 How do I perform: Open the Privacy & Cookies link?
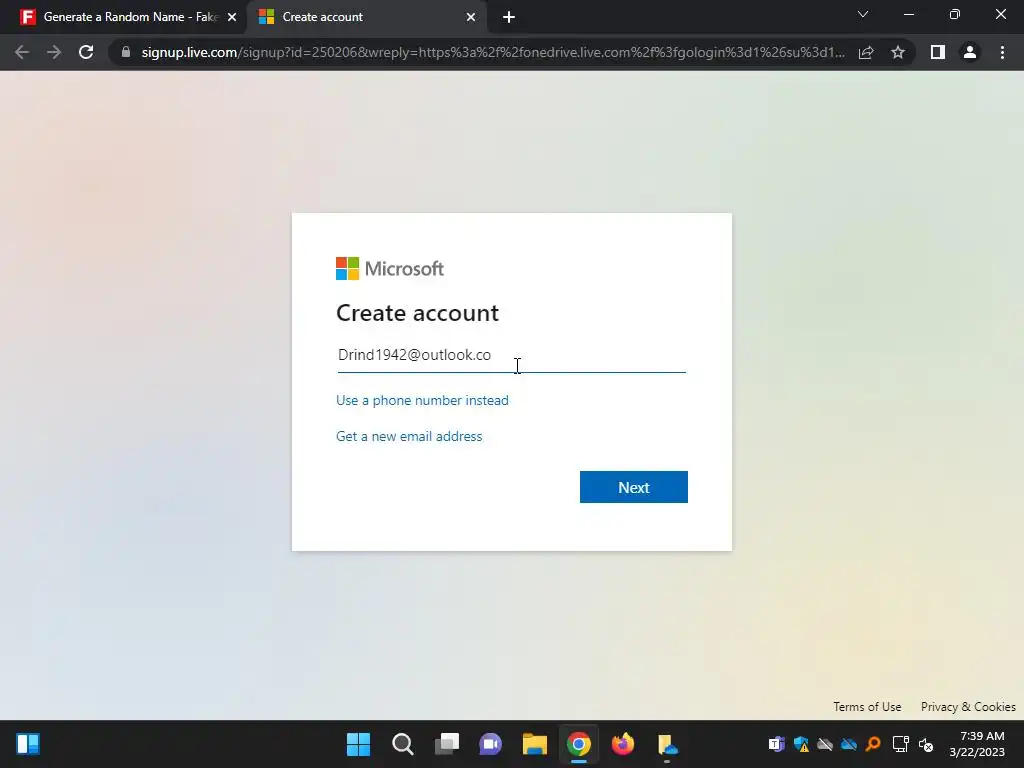968,707
